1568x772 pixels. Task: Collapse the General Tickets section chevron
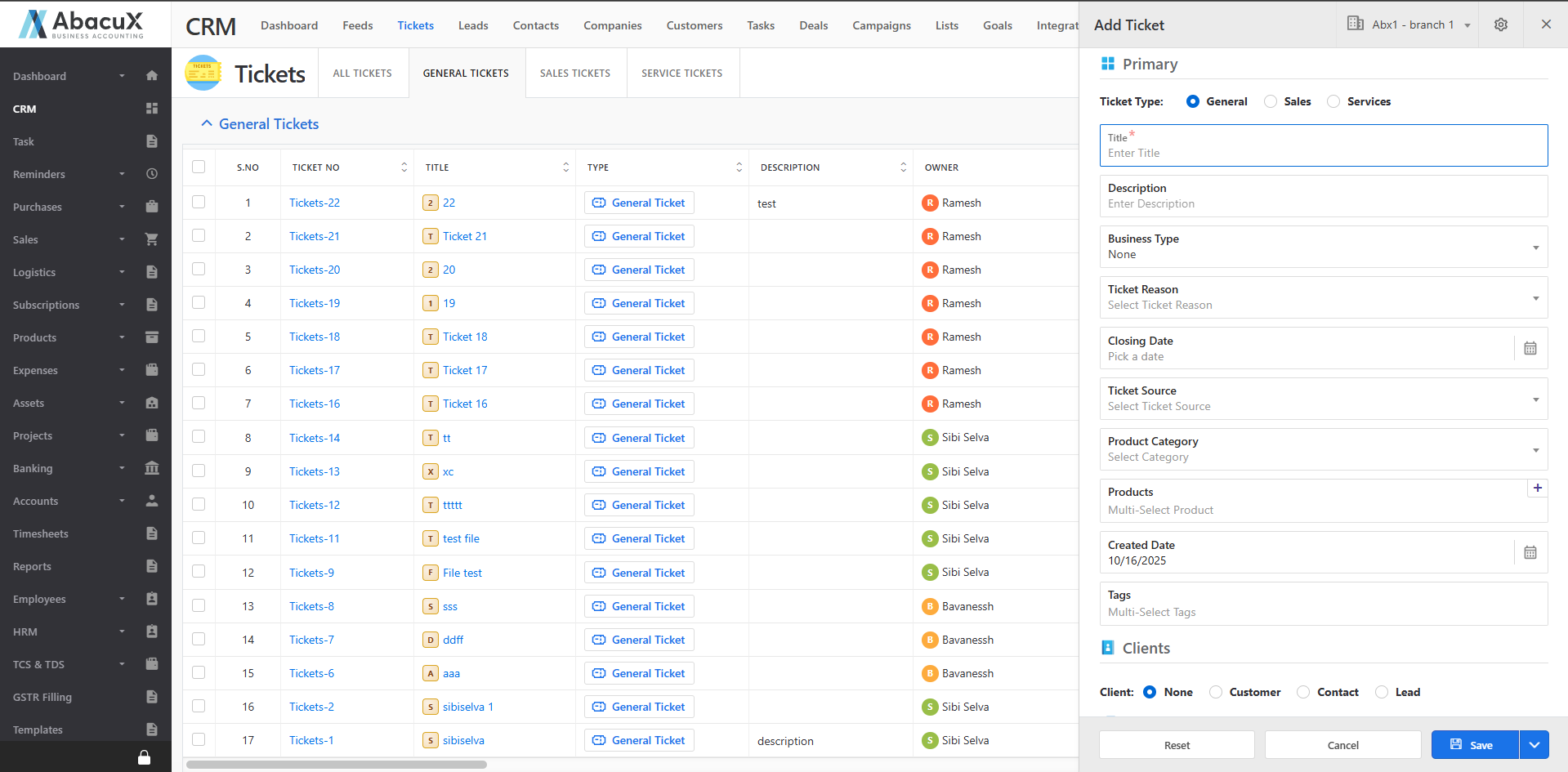click(207, 123)
